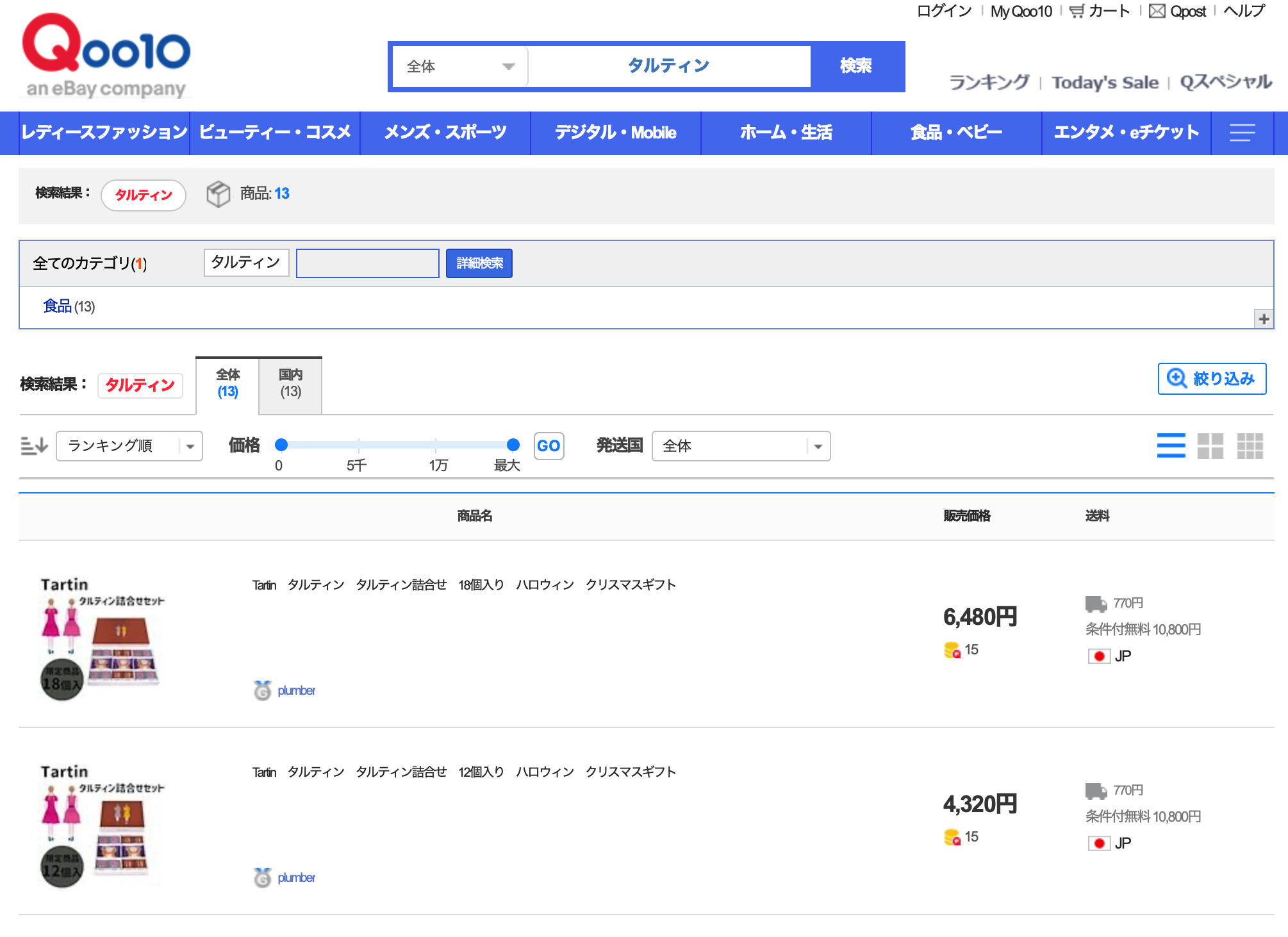This screenshot has width=1288, height=937.
Task: Click the minimum price slider handle
Action: (x=281, y=445)
